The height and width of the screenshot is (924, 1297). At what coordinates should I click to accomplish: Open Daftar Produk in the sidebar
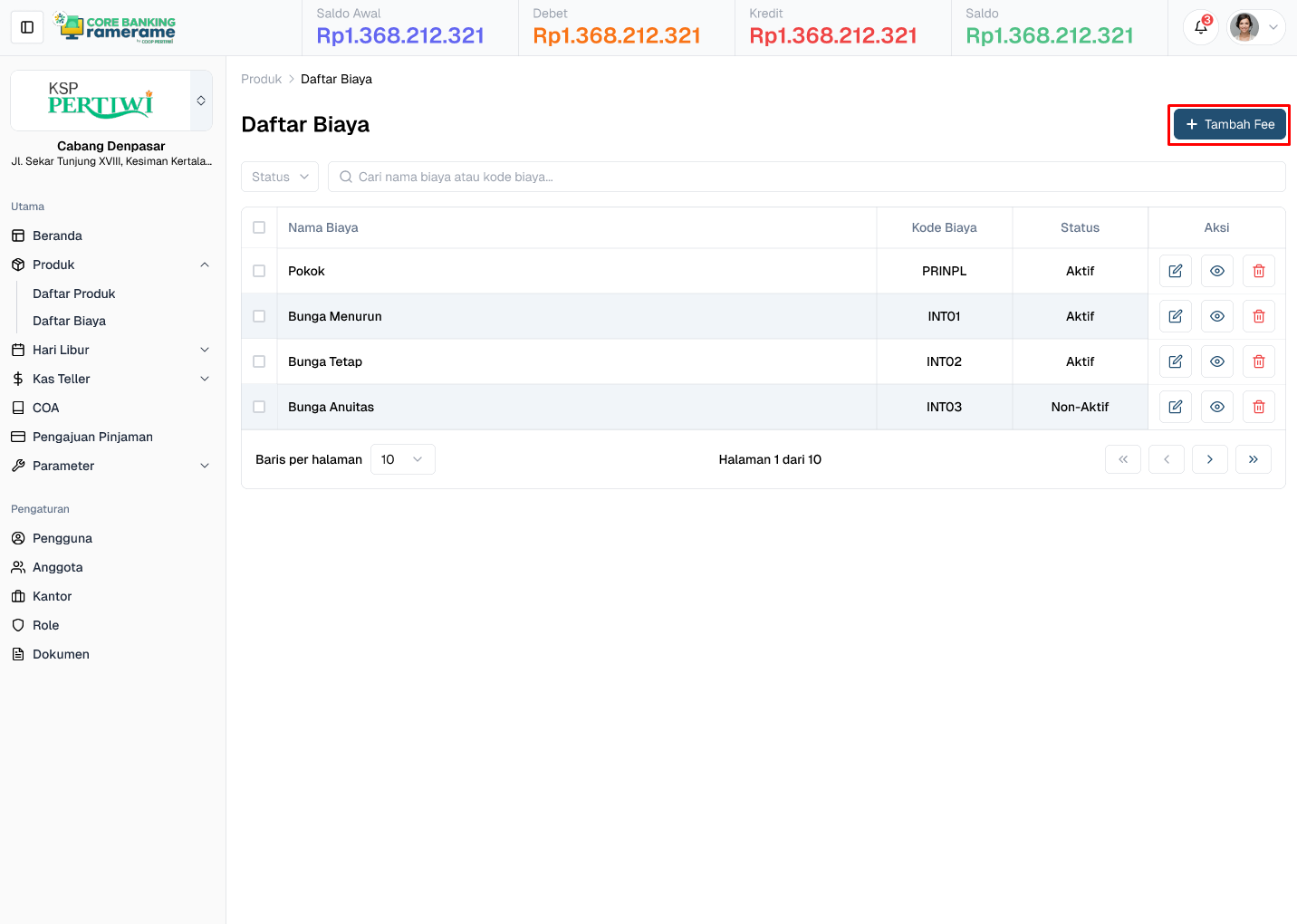(x=73, y=294)
